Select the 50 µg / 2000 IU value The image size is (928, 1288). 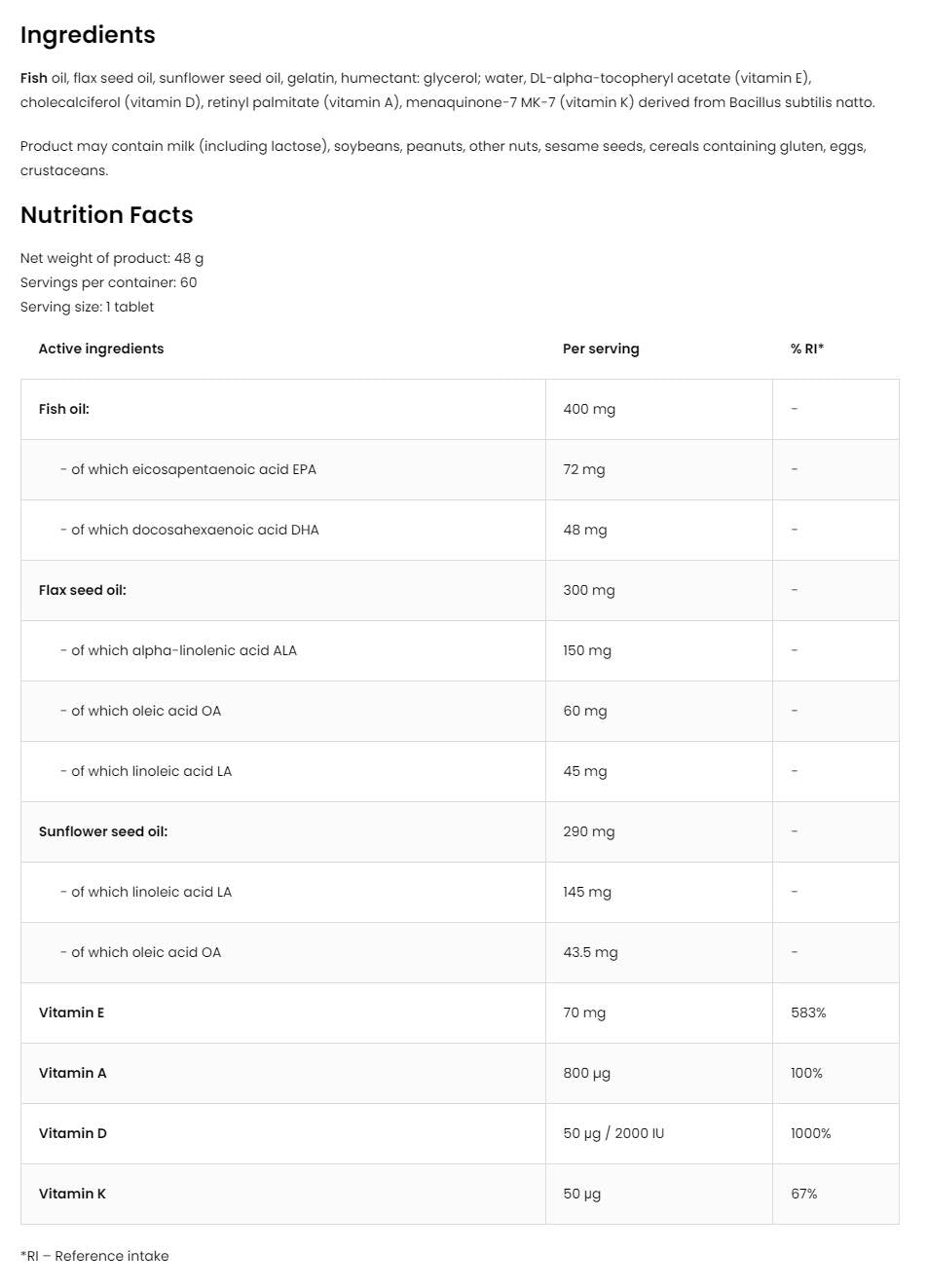click(613, 1133)
